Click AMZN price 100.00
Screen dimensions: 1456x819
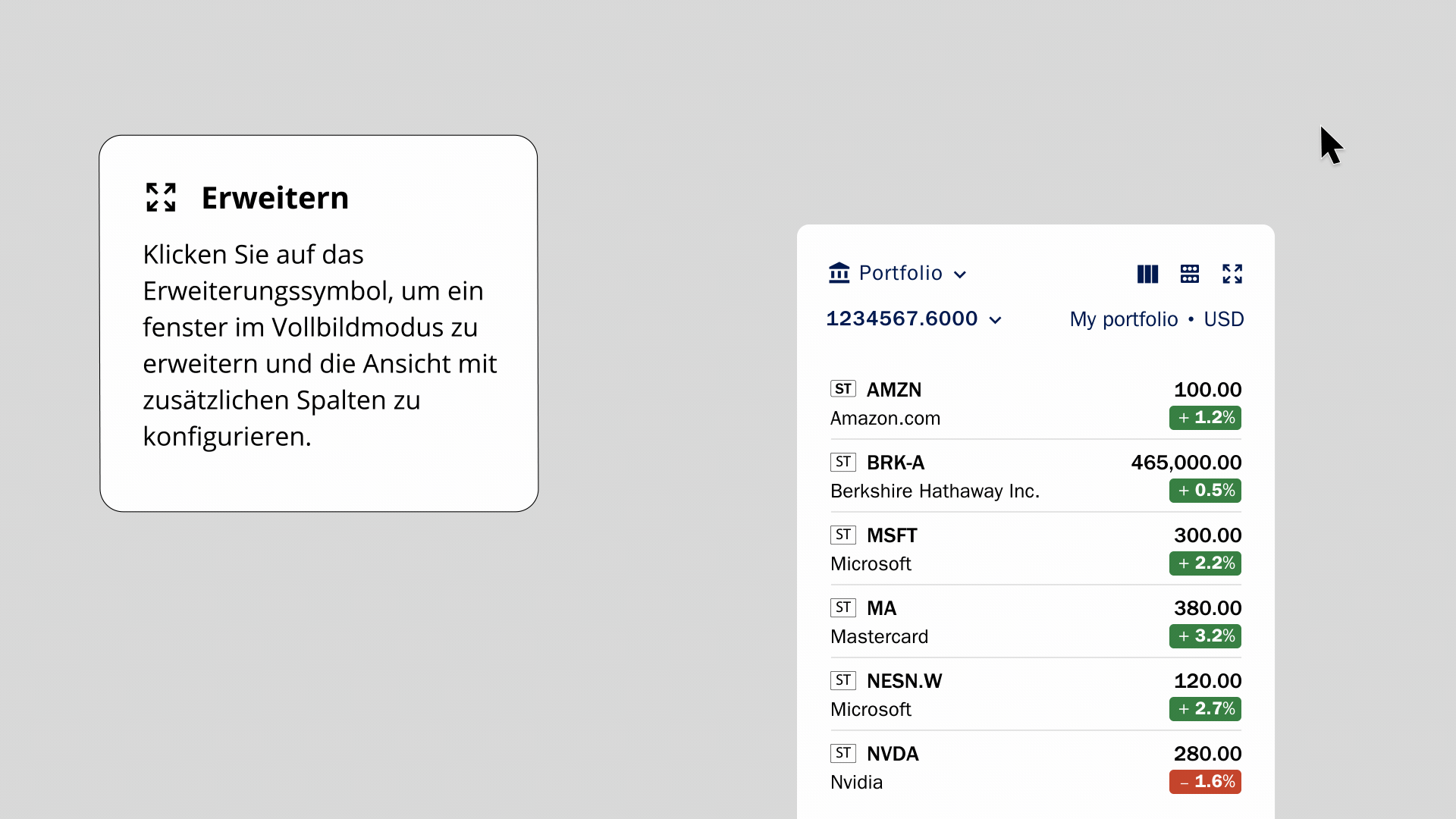point(1207,390)
